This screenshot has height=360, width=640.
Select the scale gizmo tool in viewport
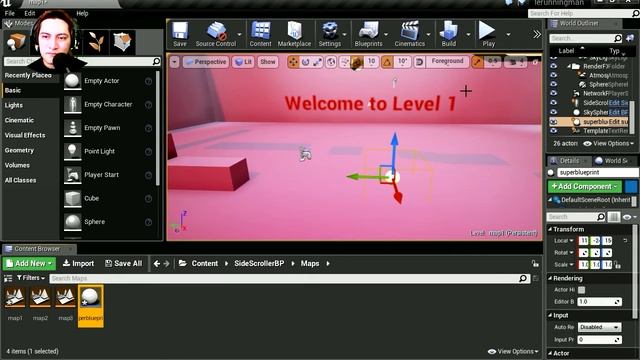pyautogui.click(x=318, y=62)
